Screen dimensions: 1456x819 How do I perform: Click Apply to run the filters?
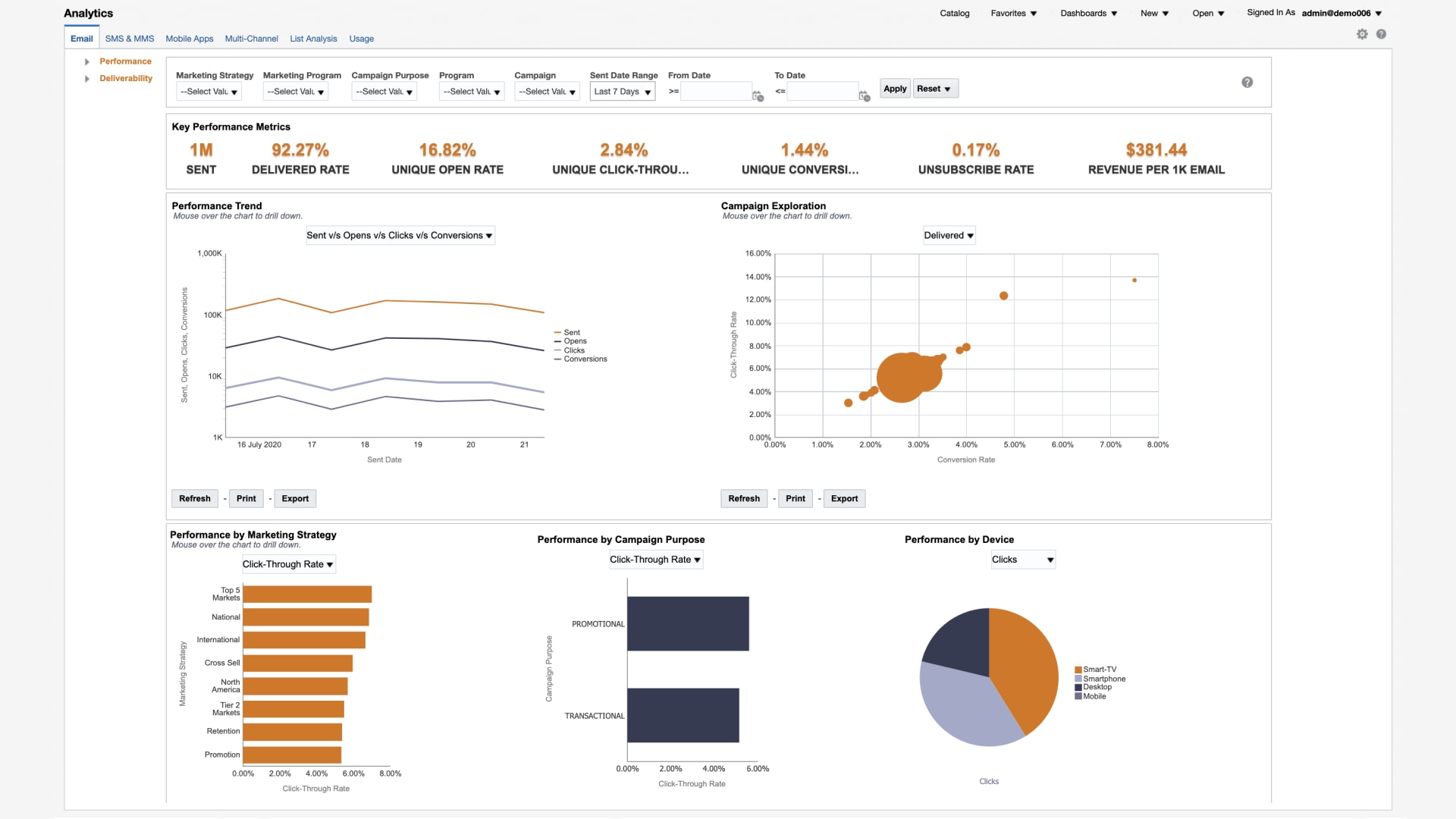895,88
